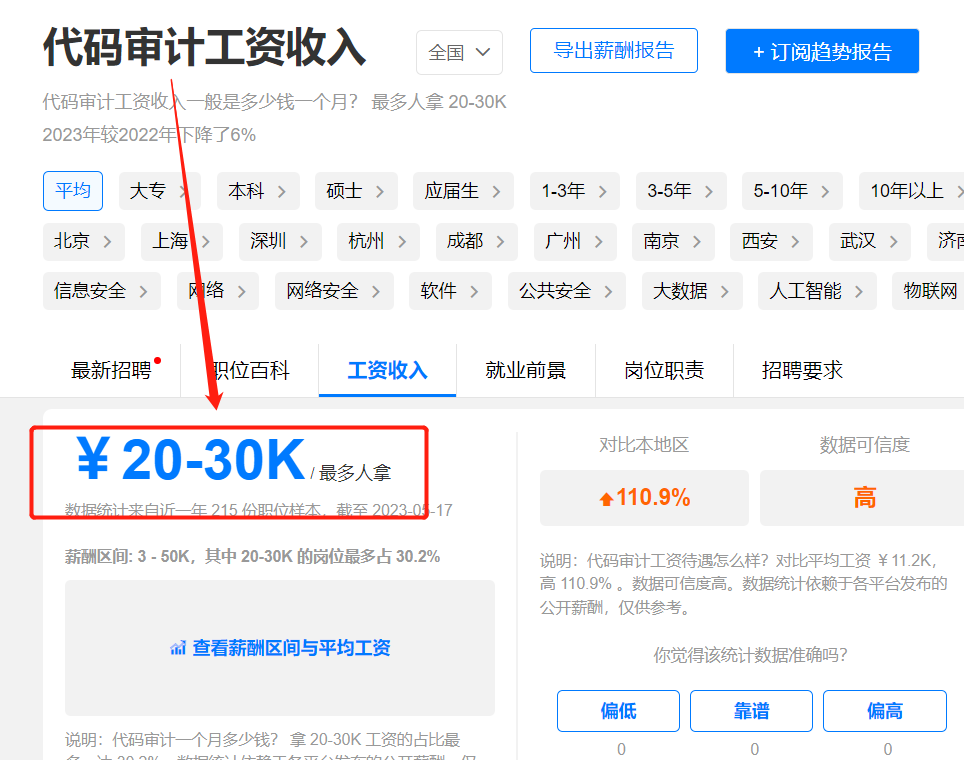Select the 平均 filter tag
This screenshot has height=760, width=964.
73,190
